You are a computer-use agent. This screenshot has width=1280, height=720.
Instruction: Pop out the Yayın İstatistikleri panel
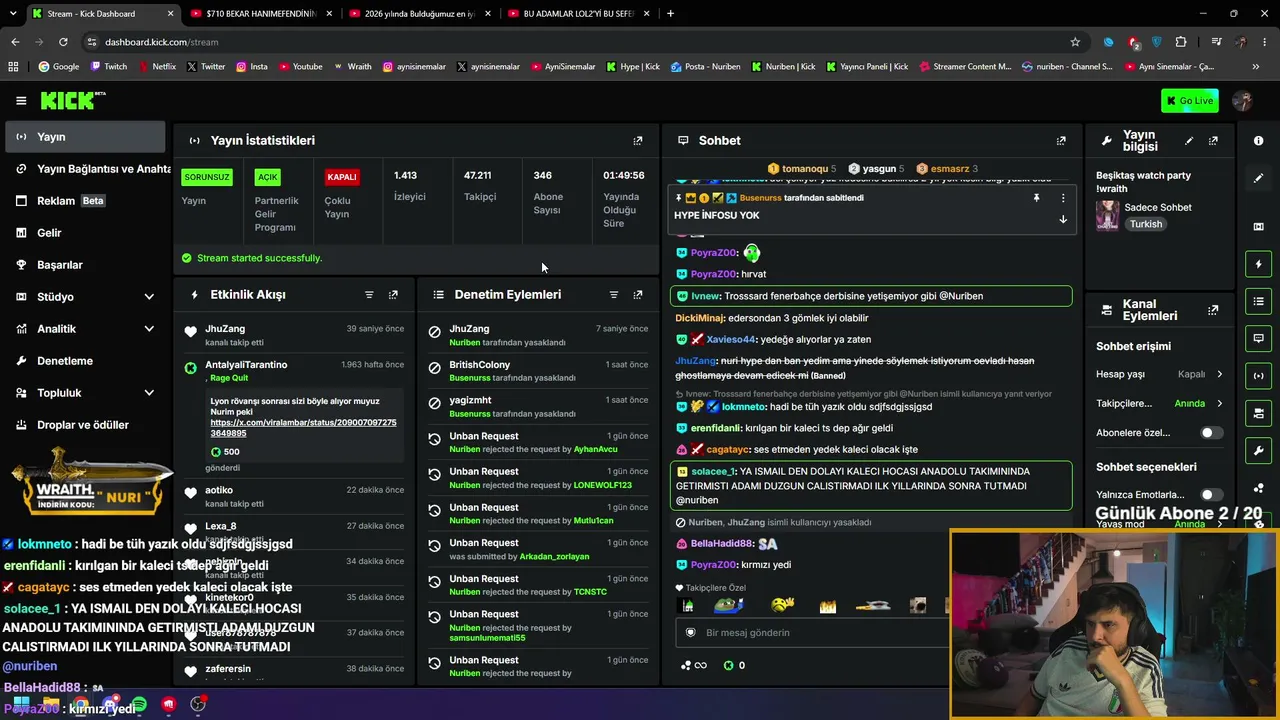pos(638,141)
